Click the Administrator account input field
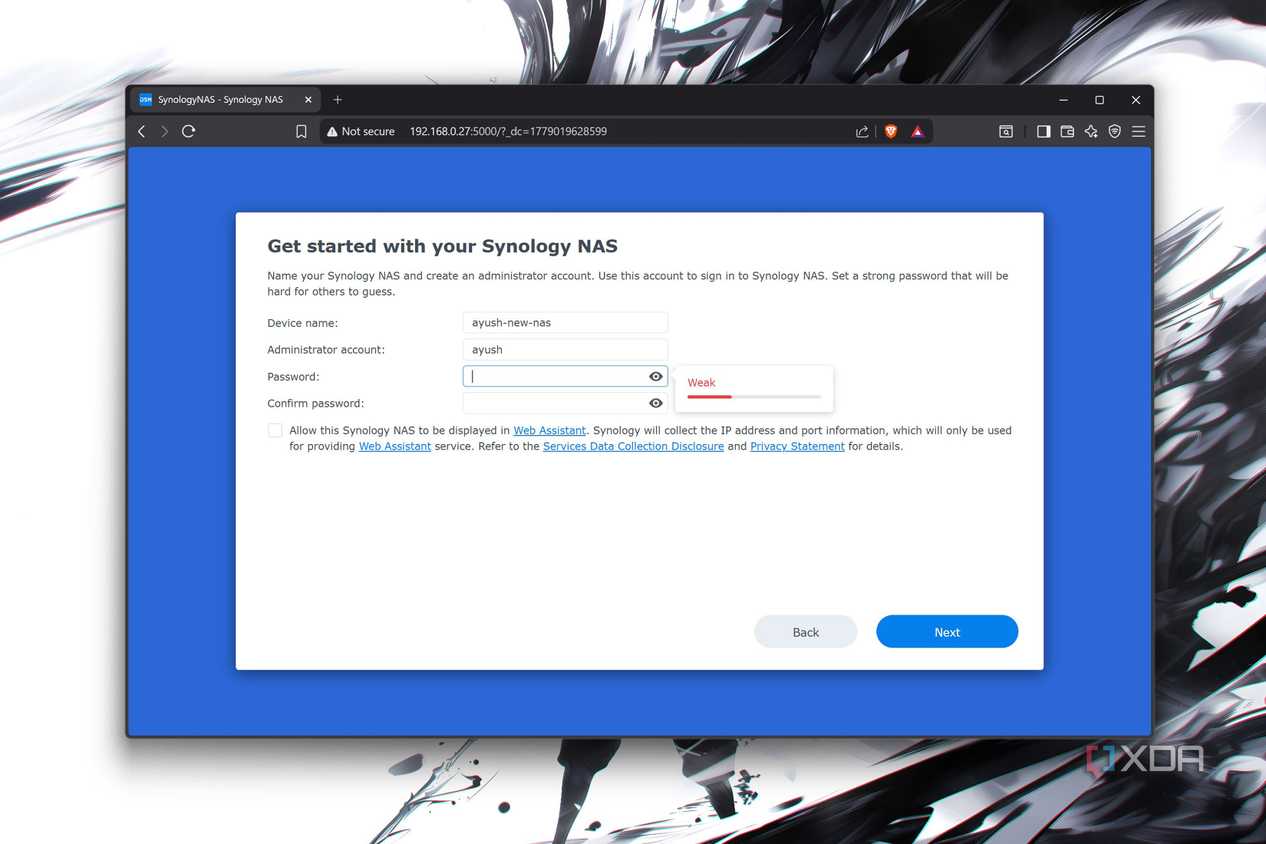Viewport: 1266px width, 844px height. 565,350
